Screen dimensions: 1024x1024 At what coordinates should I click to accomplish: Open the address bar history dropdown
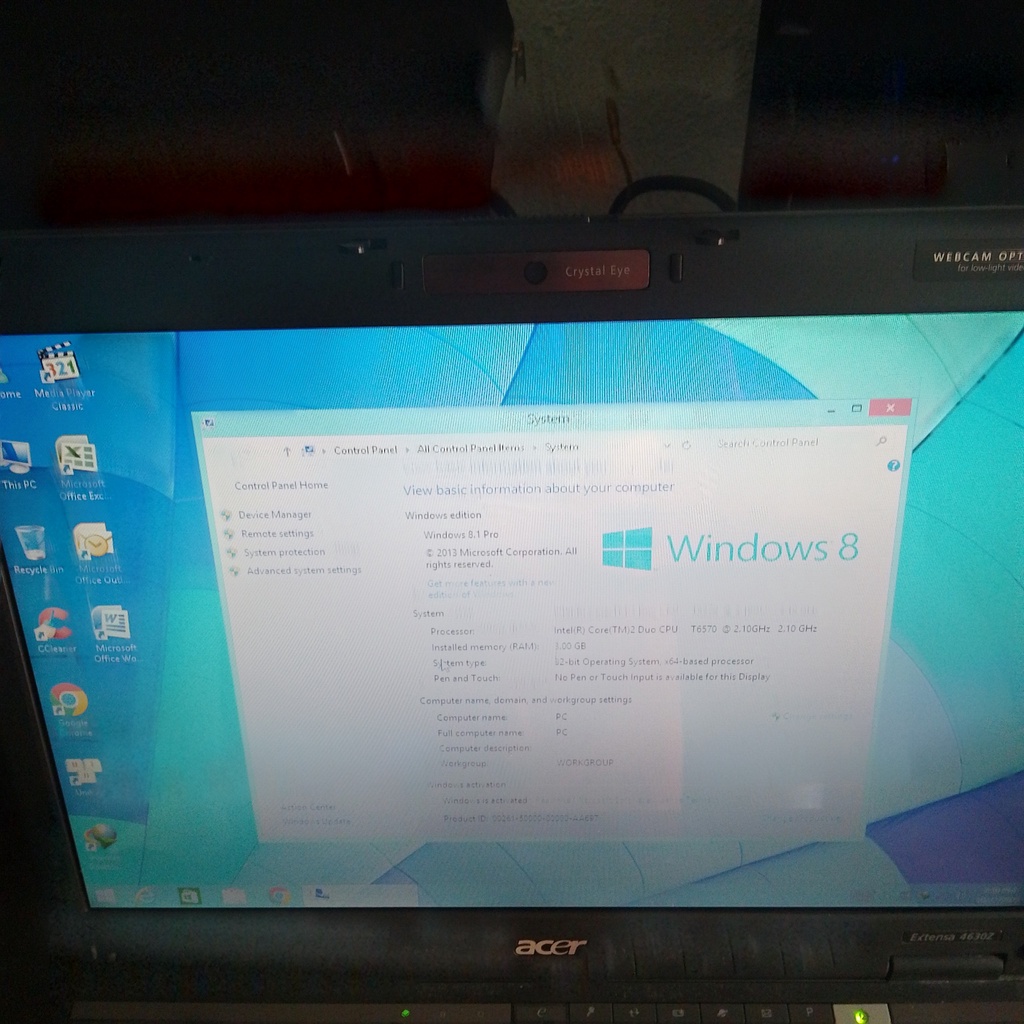point(667,446)
